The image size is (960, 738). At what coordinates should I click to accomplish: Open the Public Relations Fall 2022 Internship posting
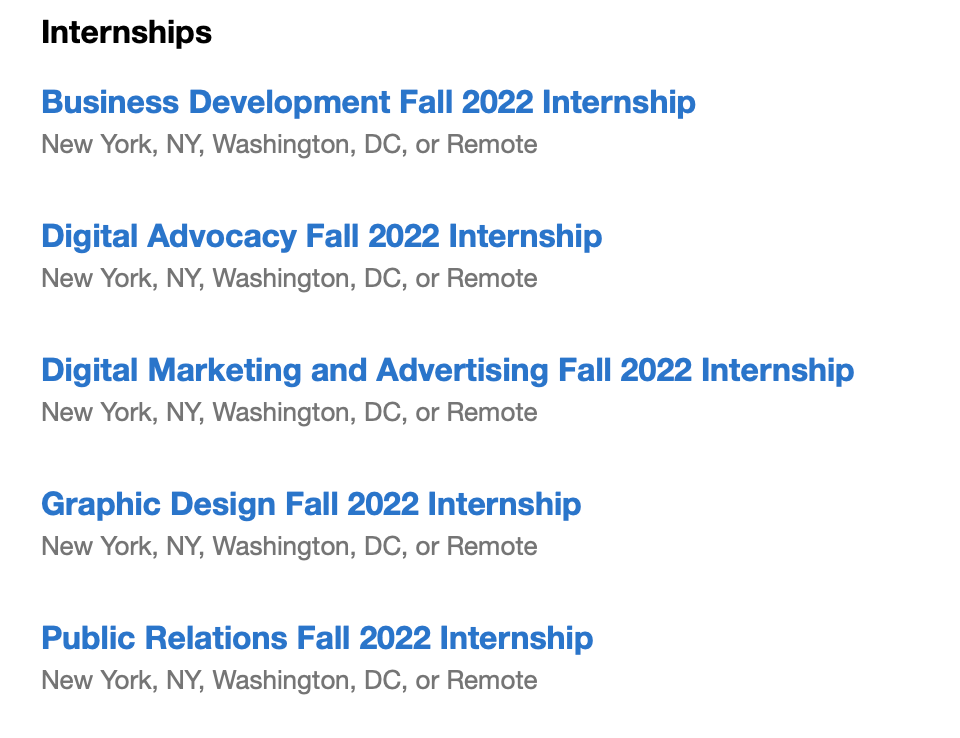[x=317, y=638]
